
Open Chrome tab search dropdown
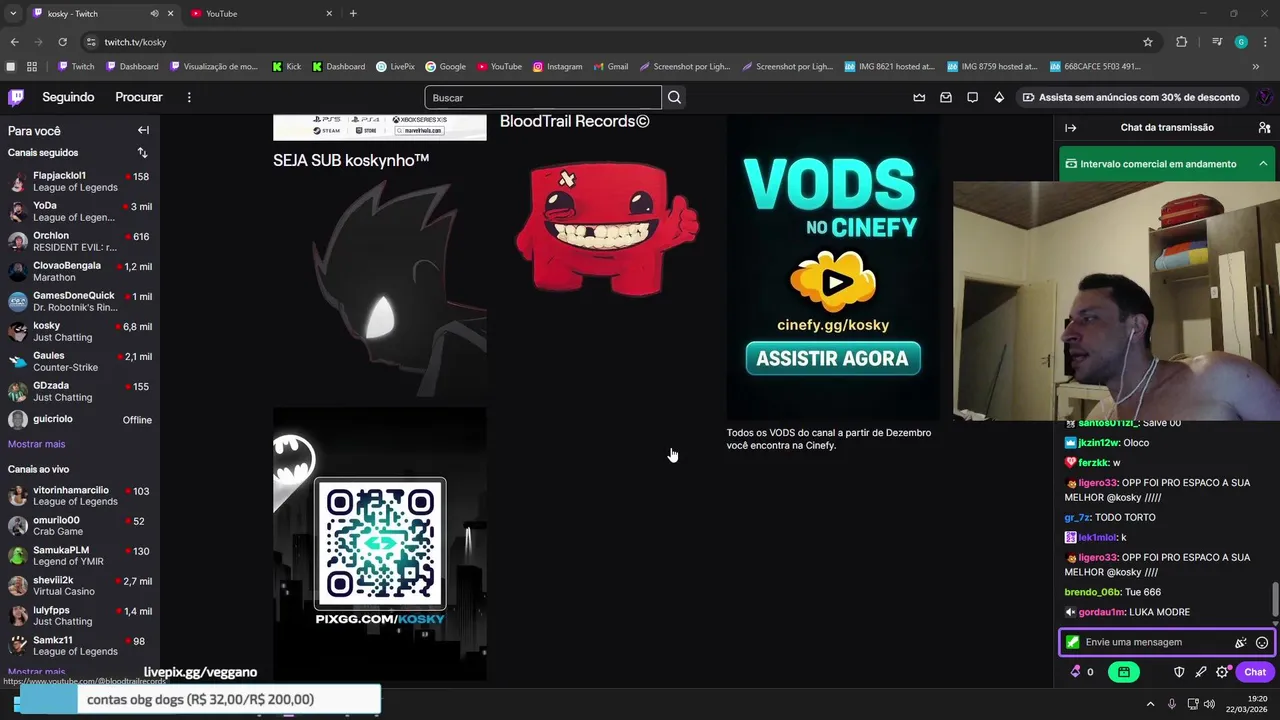tap(13, 14)
